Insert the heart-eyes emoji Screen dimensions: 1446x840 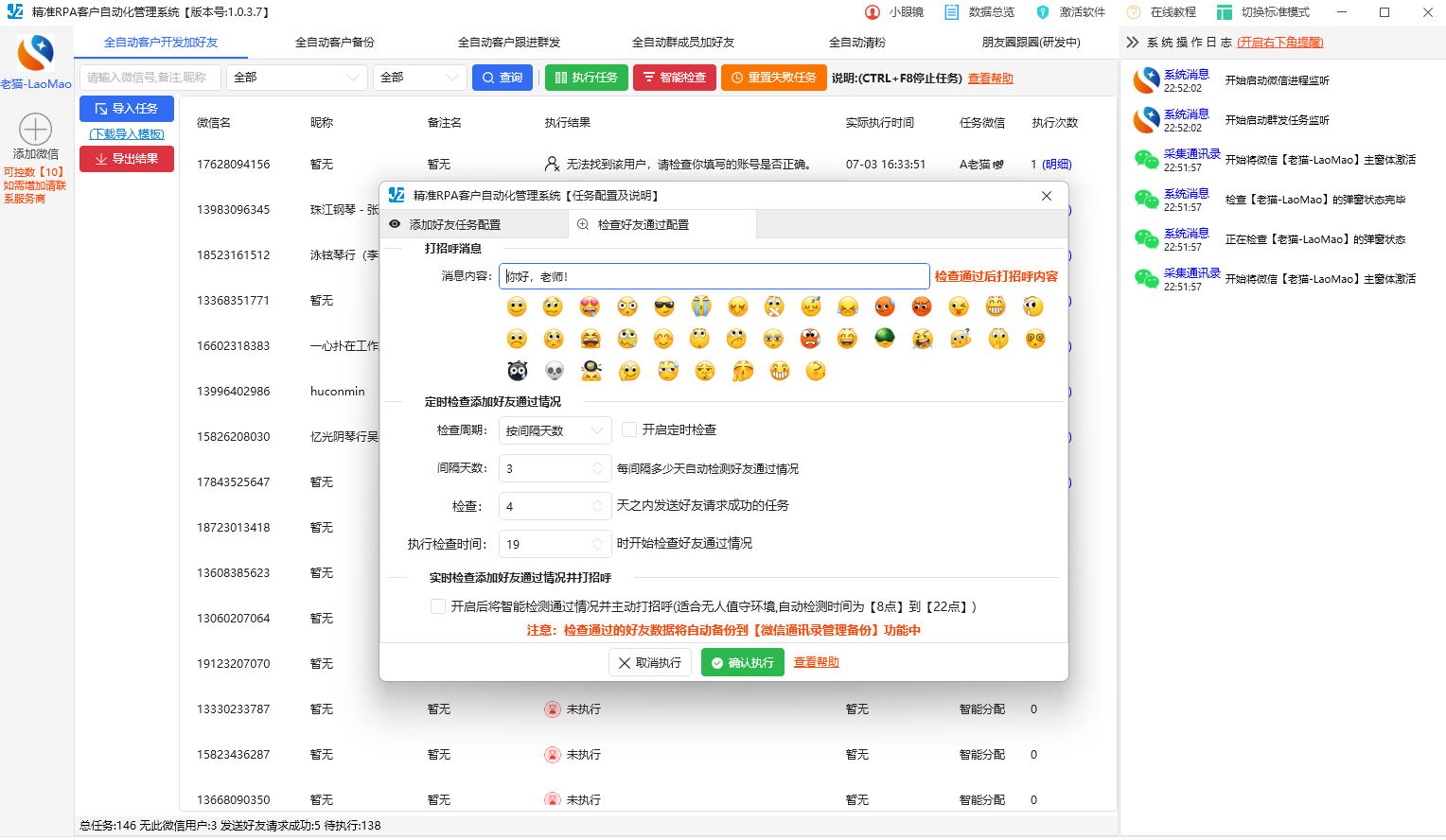590,306
